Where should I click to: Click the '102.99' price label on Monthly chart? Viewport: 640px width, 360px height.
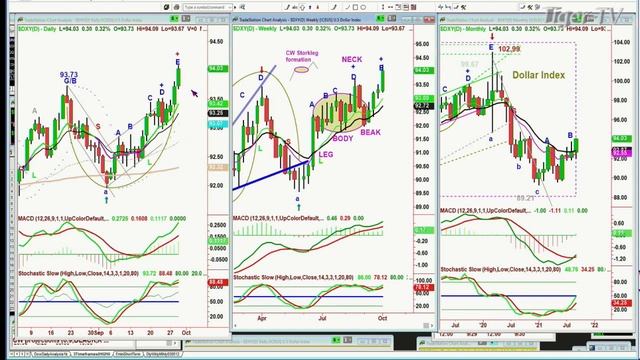509,49
